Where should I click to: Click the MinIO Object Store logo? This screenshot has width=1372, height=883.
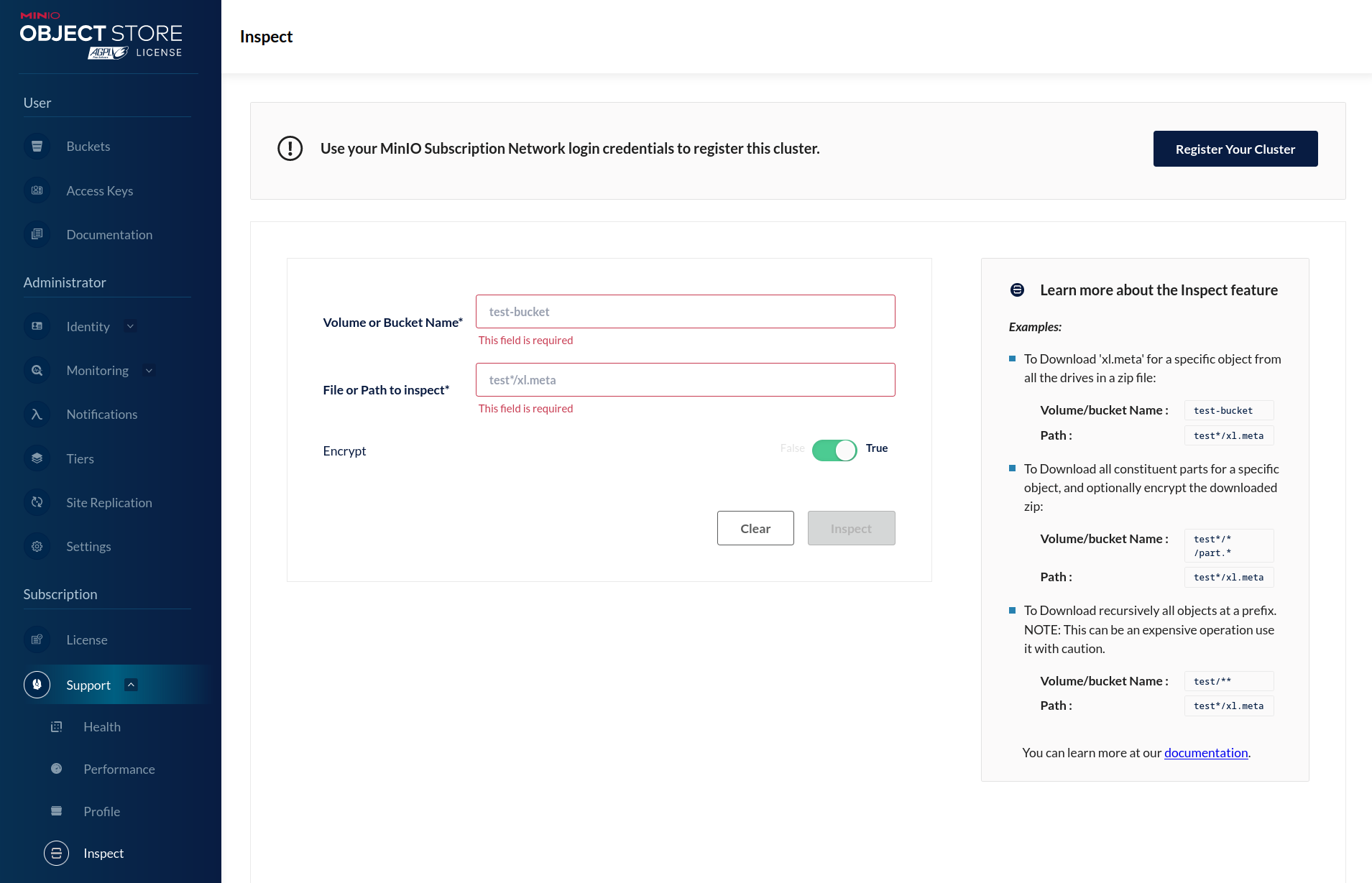101,35
